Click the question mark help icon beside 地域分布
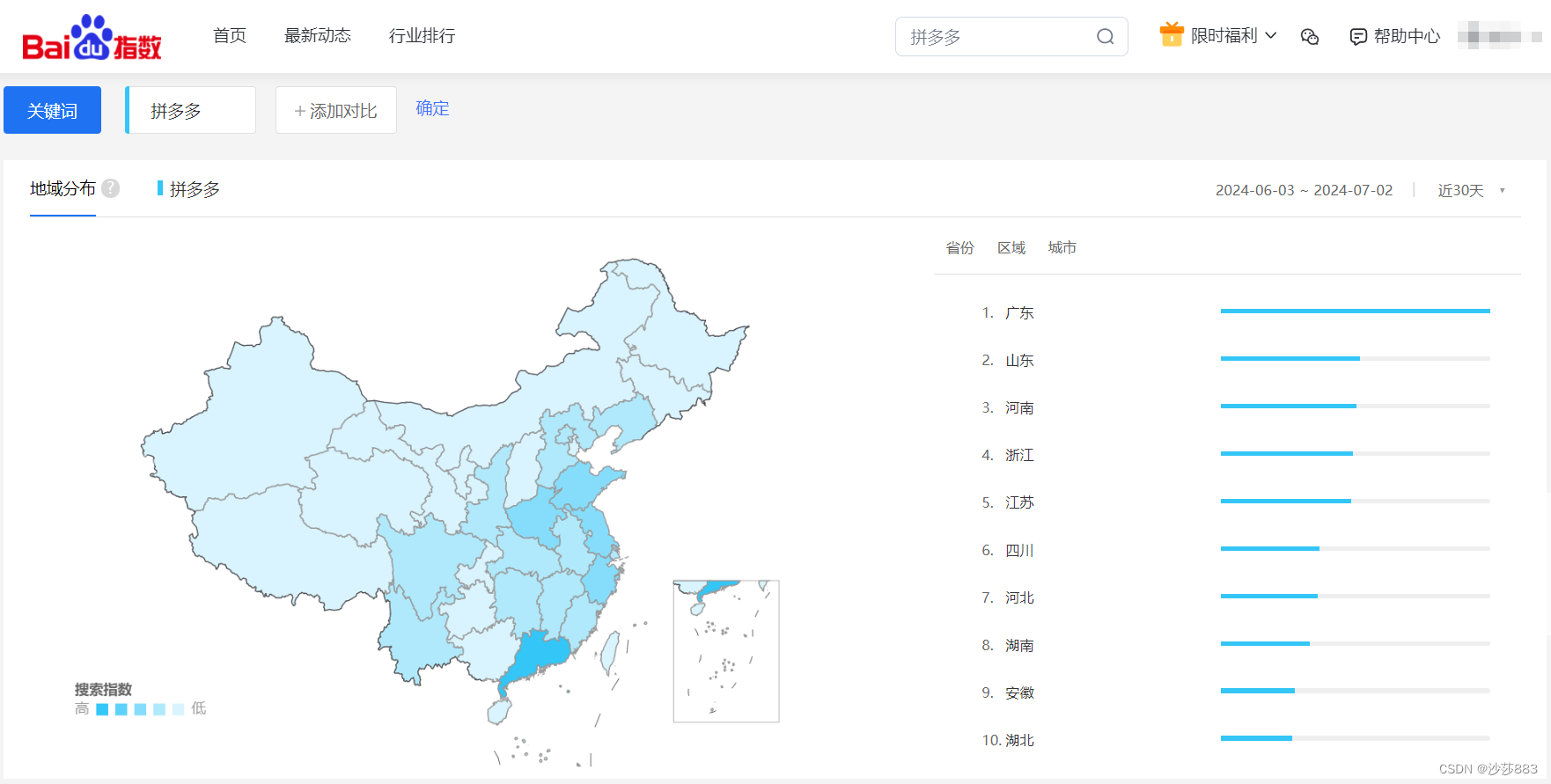1551x784 pixels. pyautogui.click(x=110, y=188)
